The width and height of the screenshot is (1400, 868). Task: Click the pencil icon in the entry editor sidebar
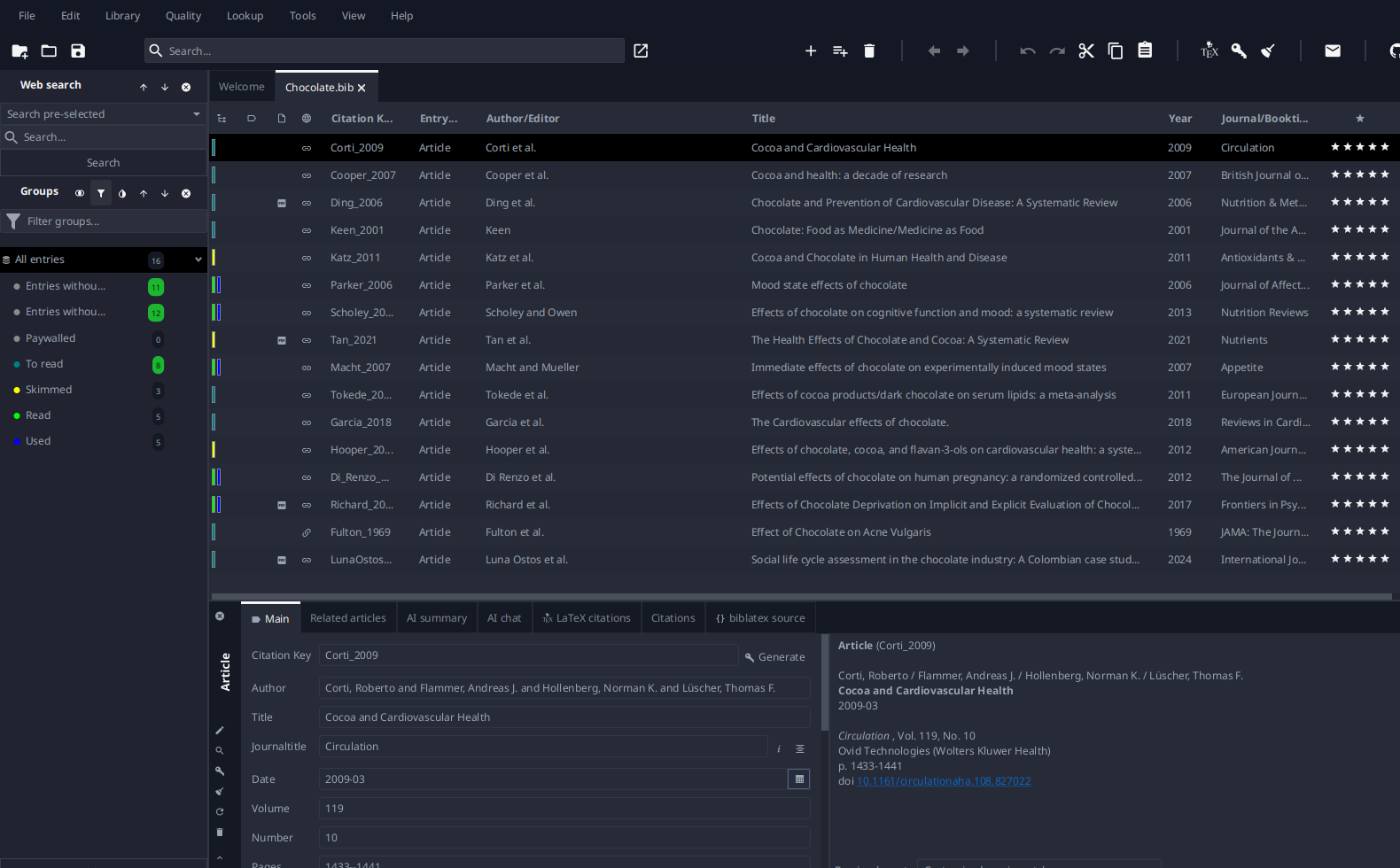click(x=220, y=731)
